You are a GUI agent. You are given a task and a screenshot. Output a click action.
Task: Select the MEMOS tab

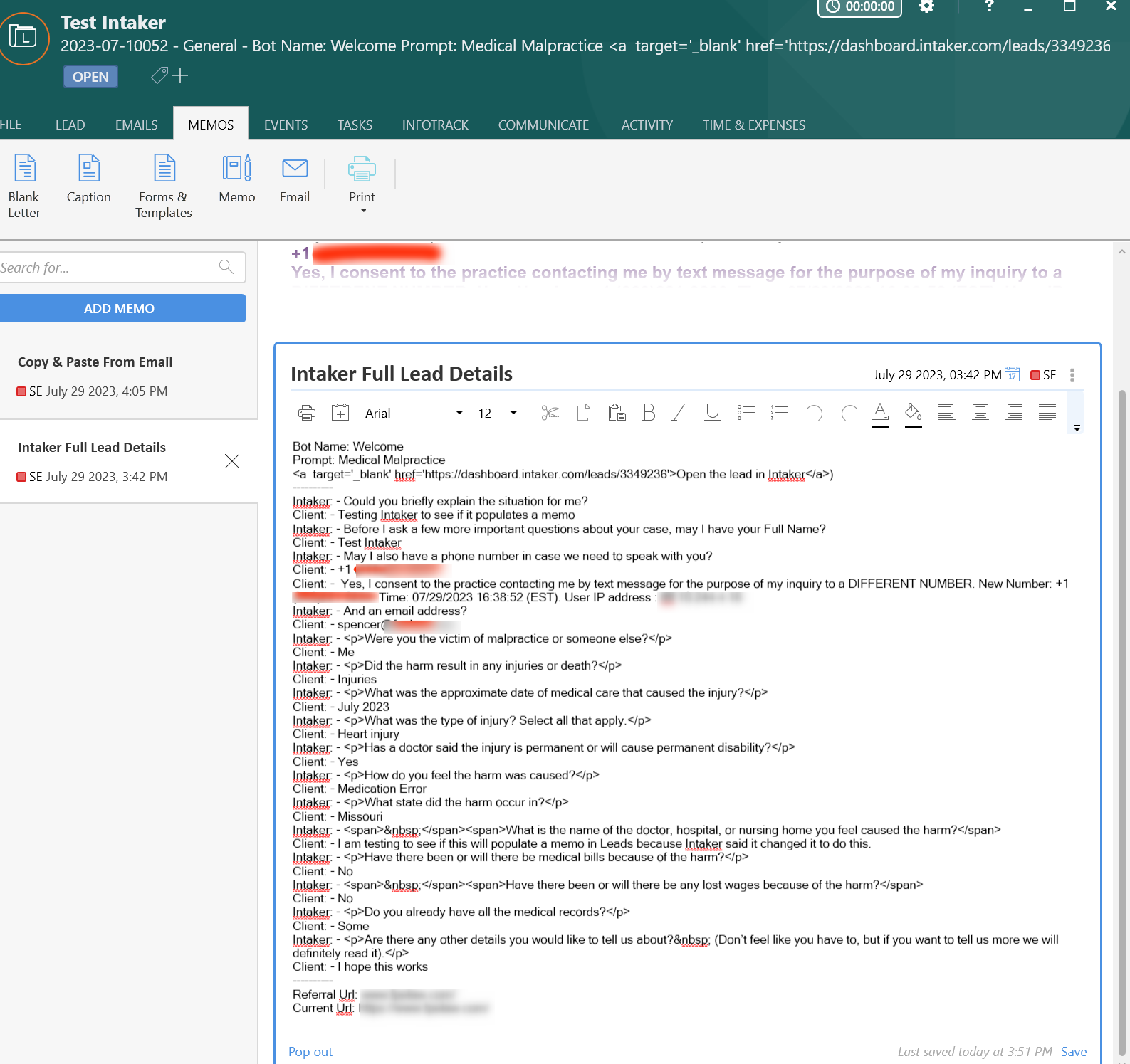pos(211,125)
